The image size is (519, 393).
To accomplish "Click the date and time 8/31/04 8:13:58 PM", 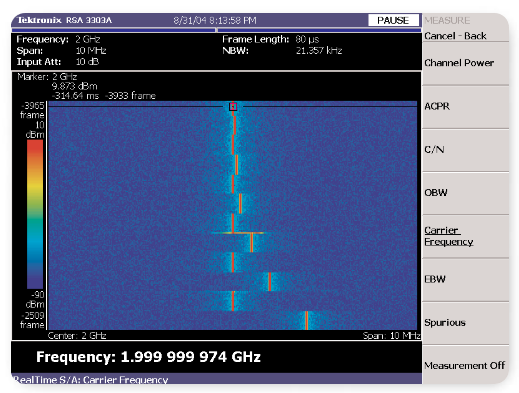I will (x=215, y=21).
